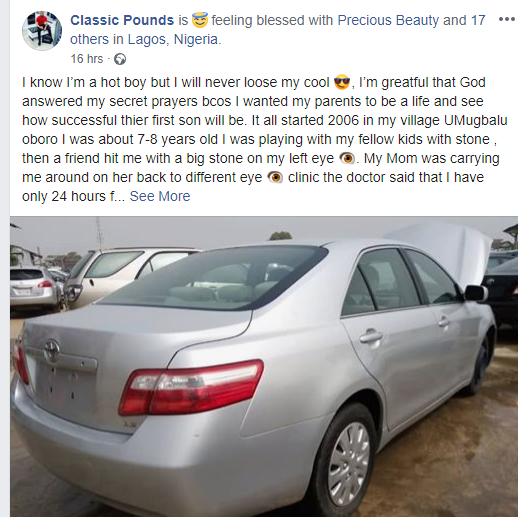The width and height of the screenshot is (518, 517).
Task: Click the rear wheel hubcap in the photo
Action: tap(349, 464)
